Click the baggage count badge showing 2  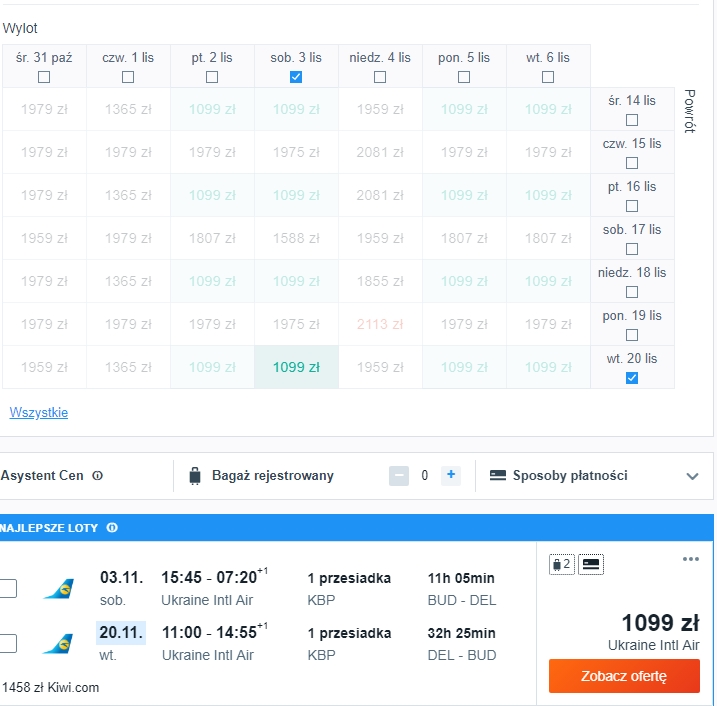pyautogui.click(x=562, y=564)
